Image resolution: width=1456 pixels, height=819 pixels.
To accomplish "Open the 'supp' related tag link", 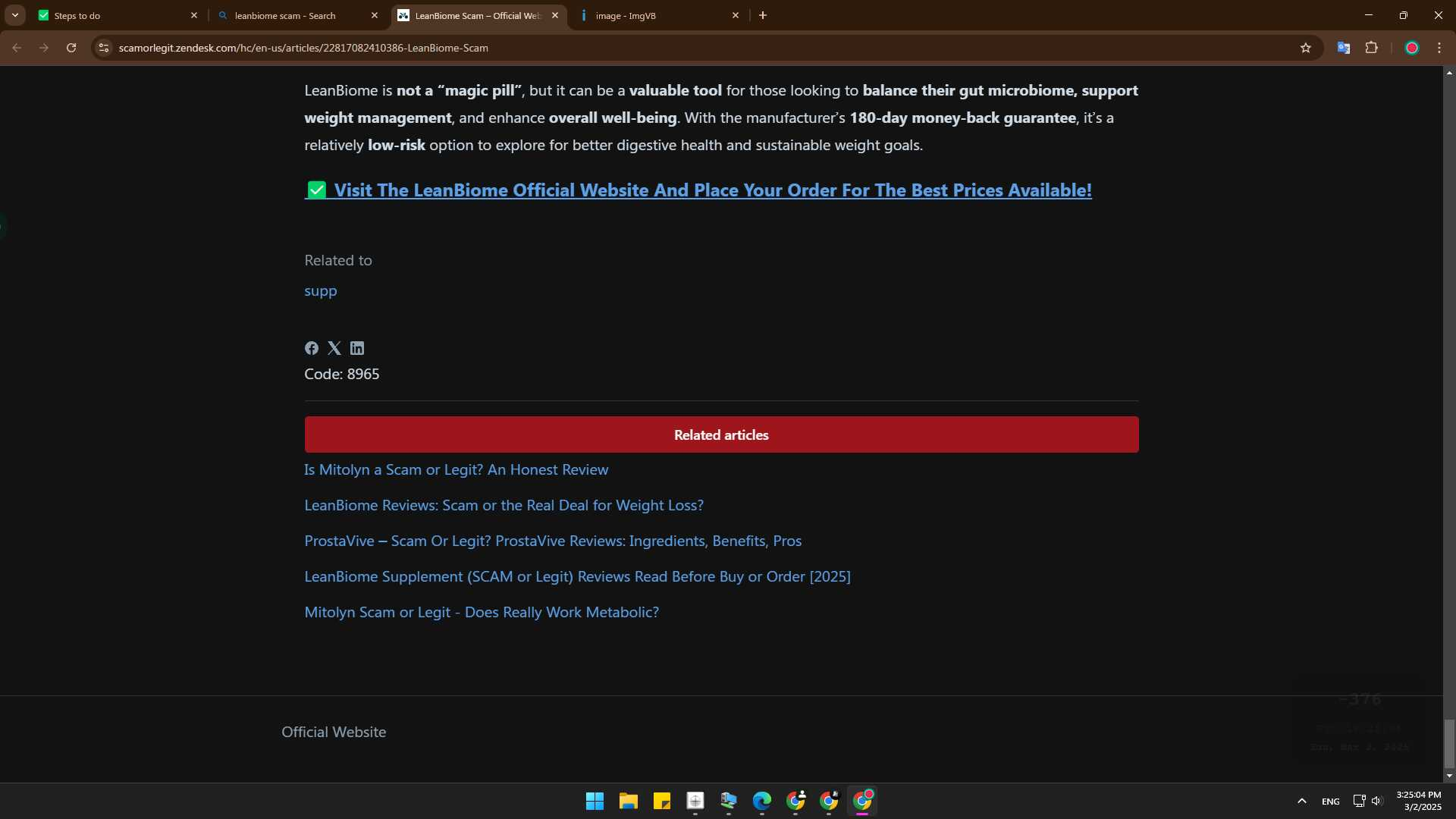I will tap(321, 291).
